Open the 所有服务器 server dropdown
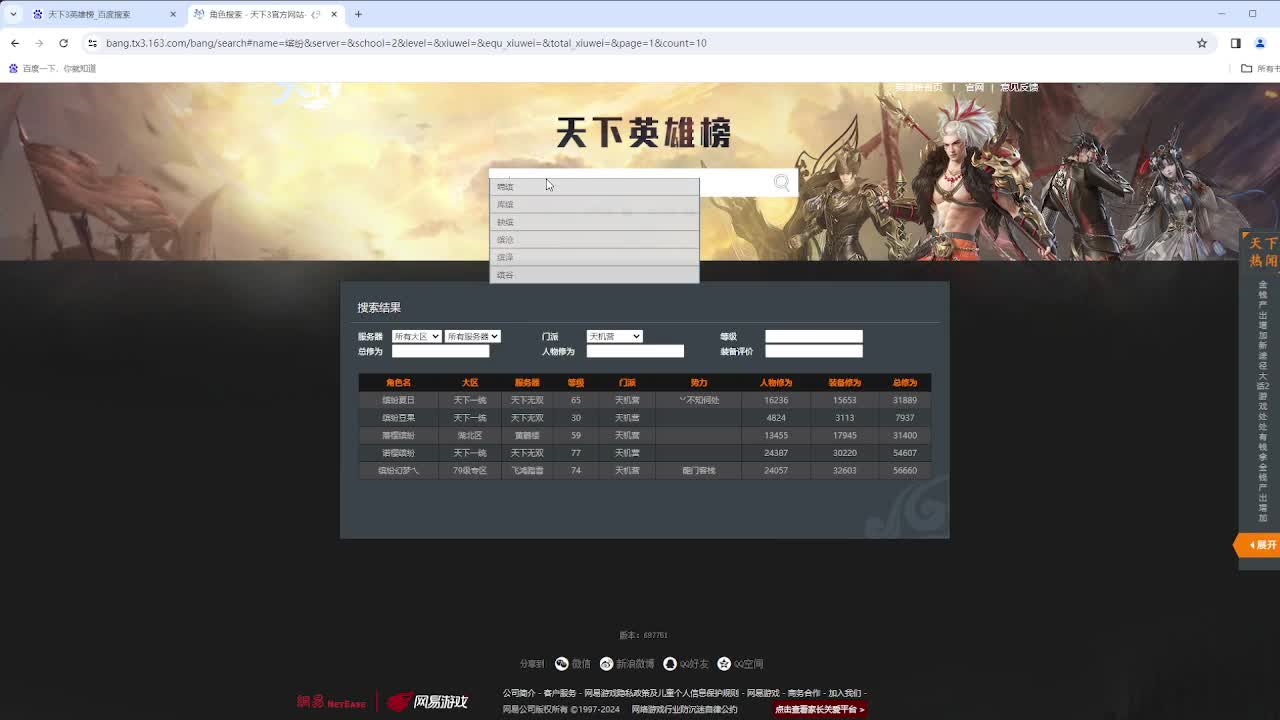The height and width of the screenshot is (720, 1280). 472,337
